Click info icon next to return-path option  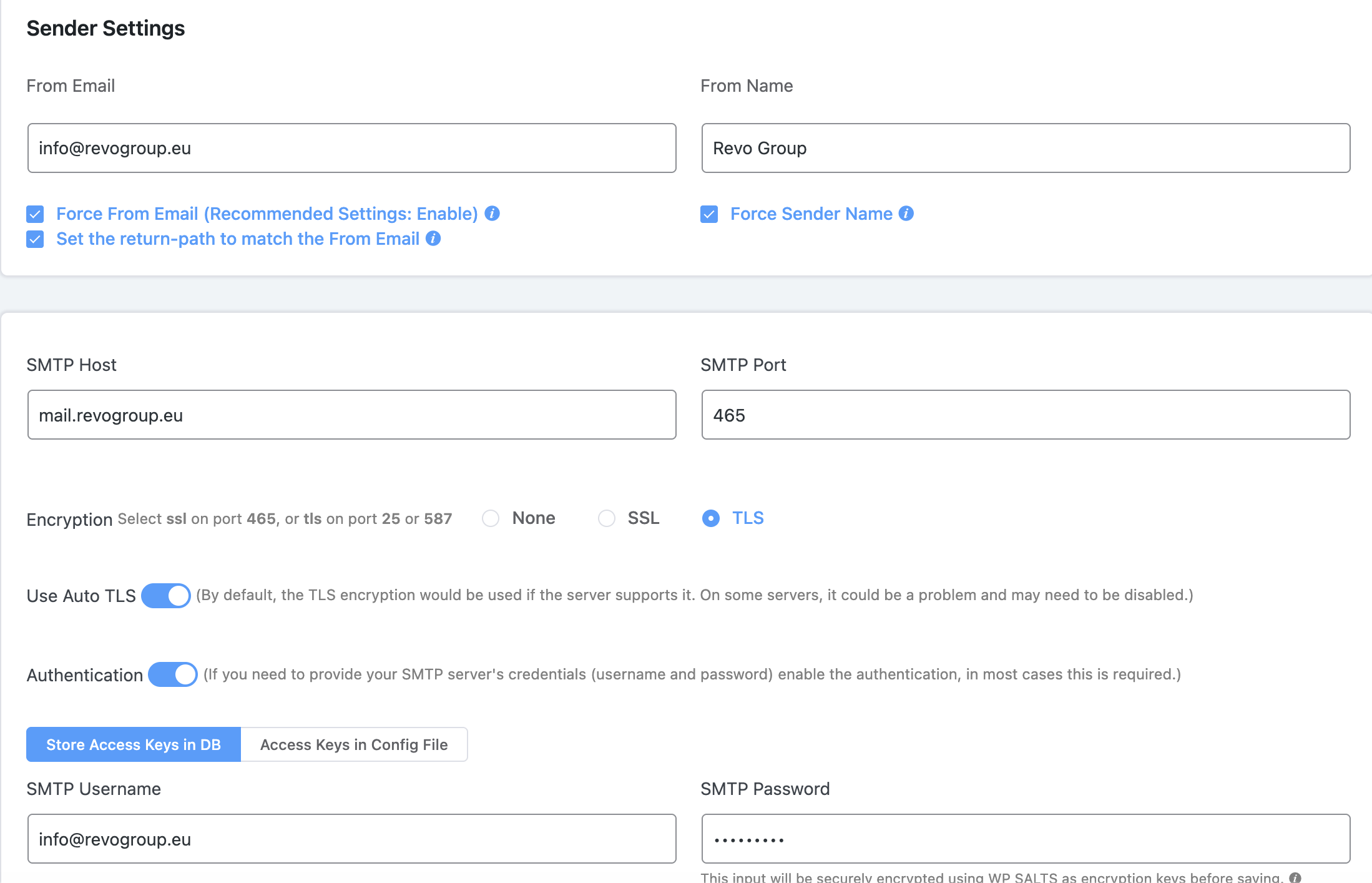point(433,239)
